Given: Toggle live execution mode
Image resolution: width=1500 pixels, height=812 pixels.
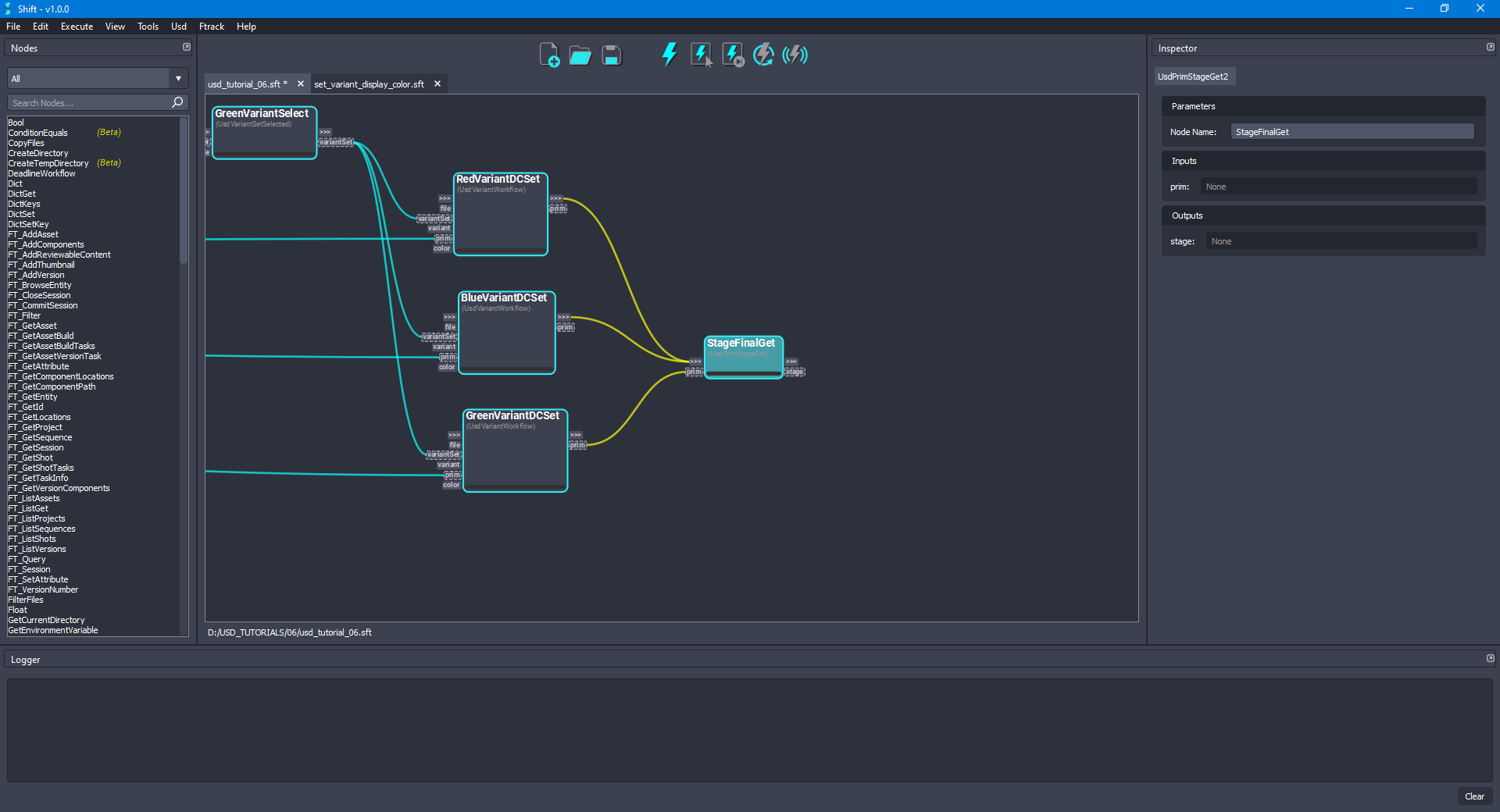Looking at the screenshot, I should click(x=795, y=55).
